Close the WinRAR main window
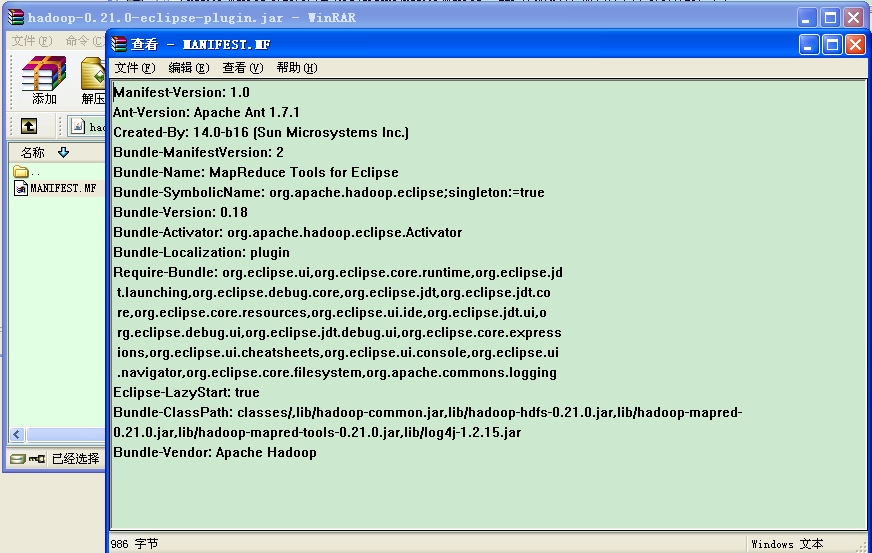Viewport: 872px width, 553px height. 853,18
